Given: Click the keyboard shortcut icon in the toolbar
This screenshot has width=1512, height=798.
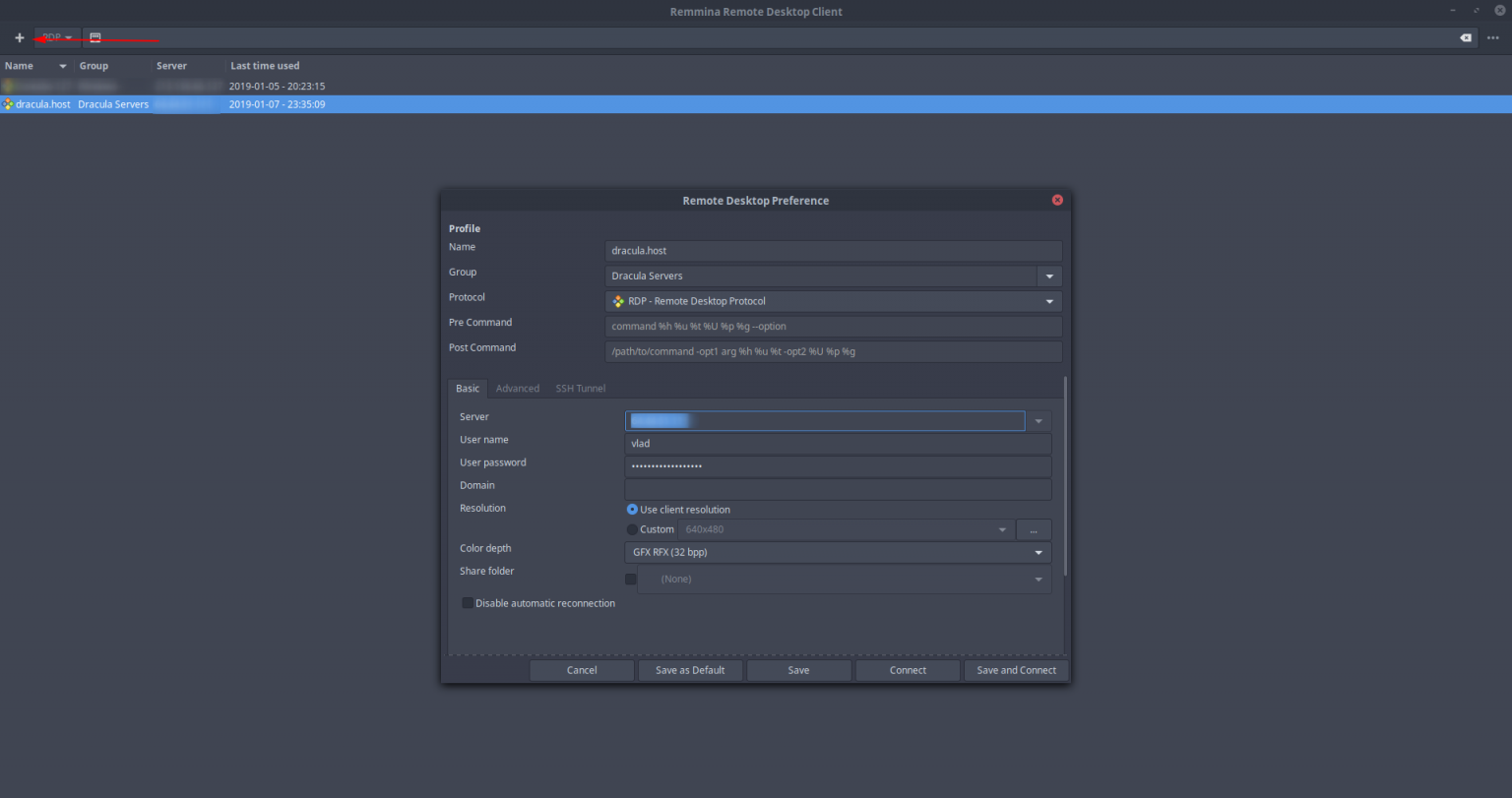Looking at the screenshot, I should tap(94, 36).
